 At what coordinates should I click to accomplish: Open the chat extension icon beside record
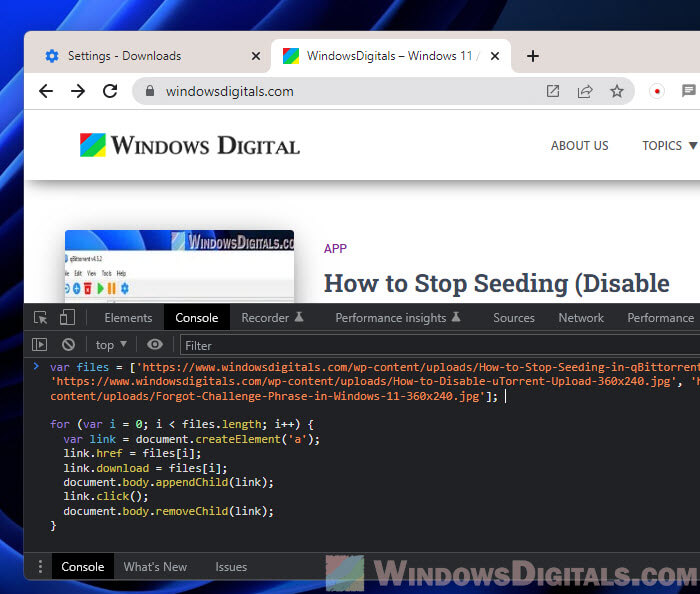(x=689, y=91)
